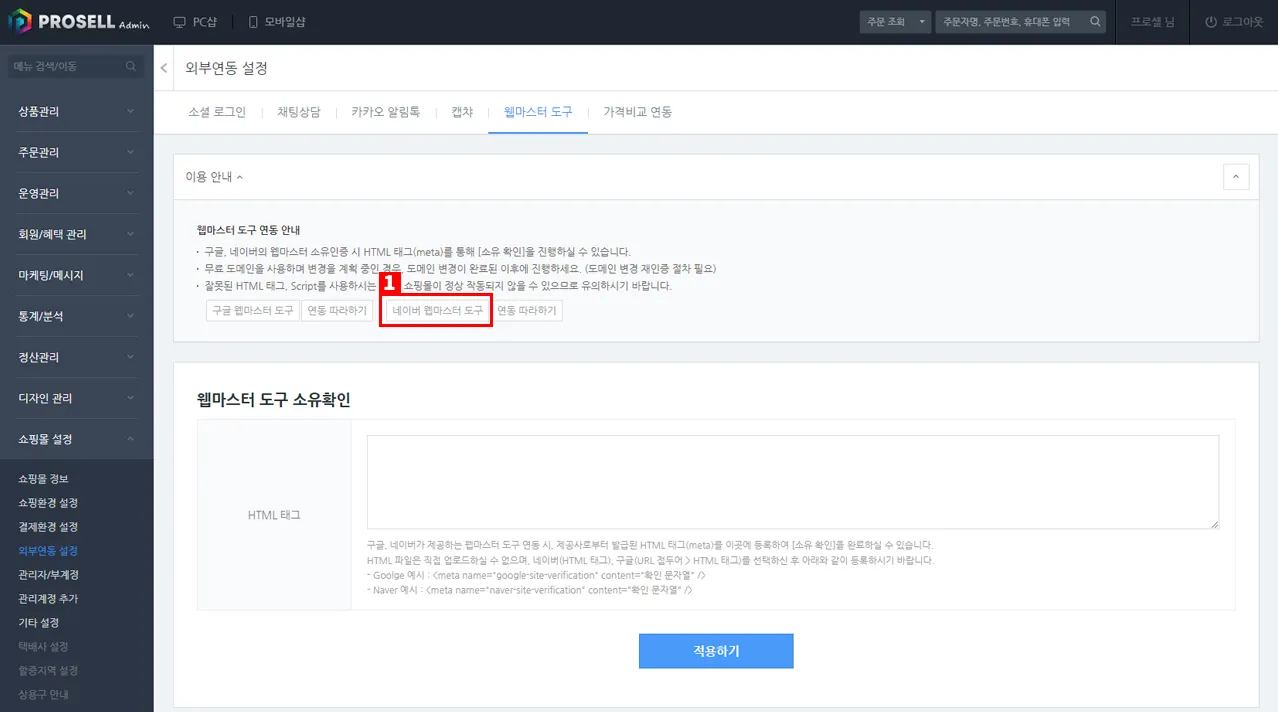1278x712 pixels.
Task: Expand the 회원/혜택 관리 menu
Action: point(76,234)
